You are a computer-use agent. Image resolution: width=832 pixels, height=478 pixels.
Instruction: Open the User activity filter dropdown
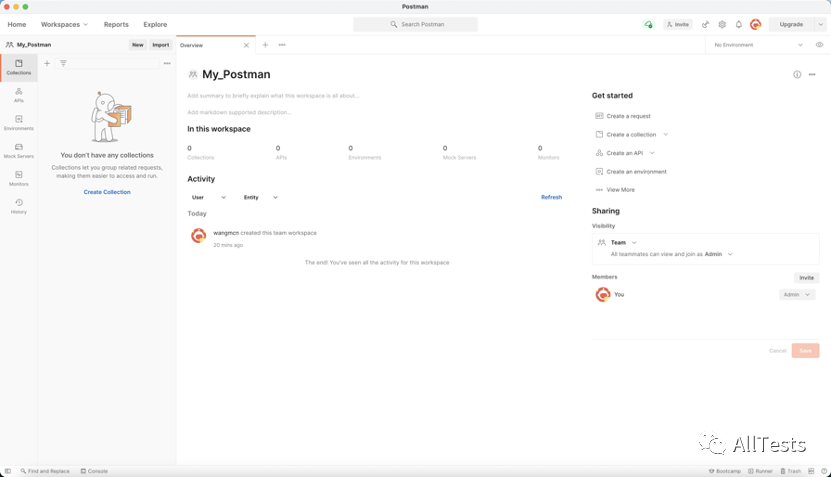click(209, 197)
